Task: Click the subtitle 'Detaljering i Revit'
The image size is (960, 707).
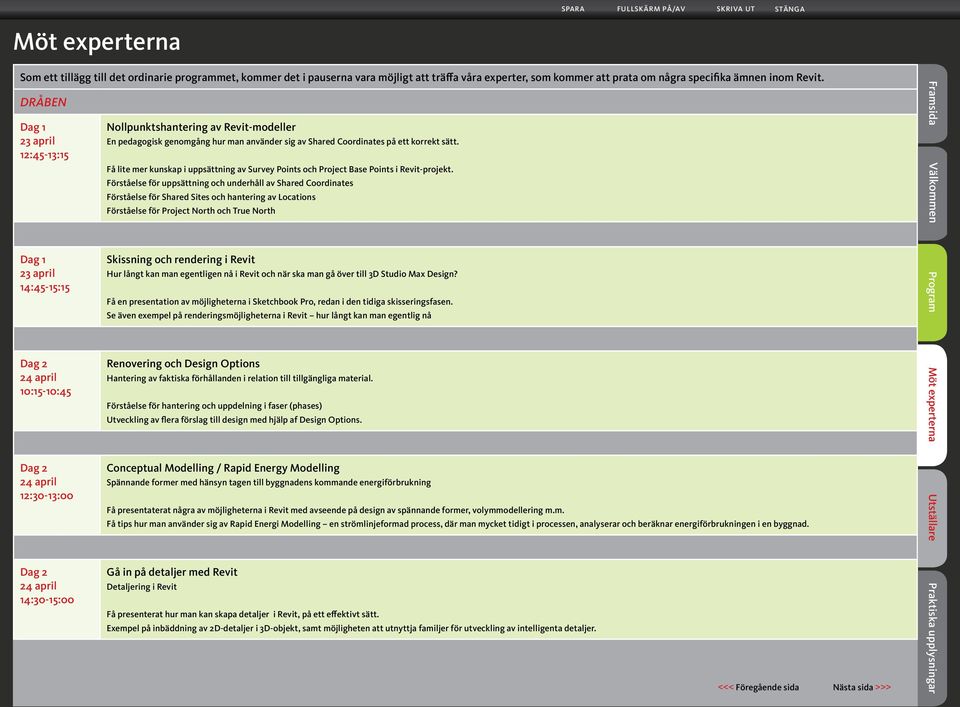Action: click(141, 587)
